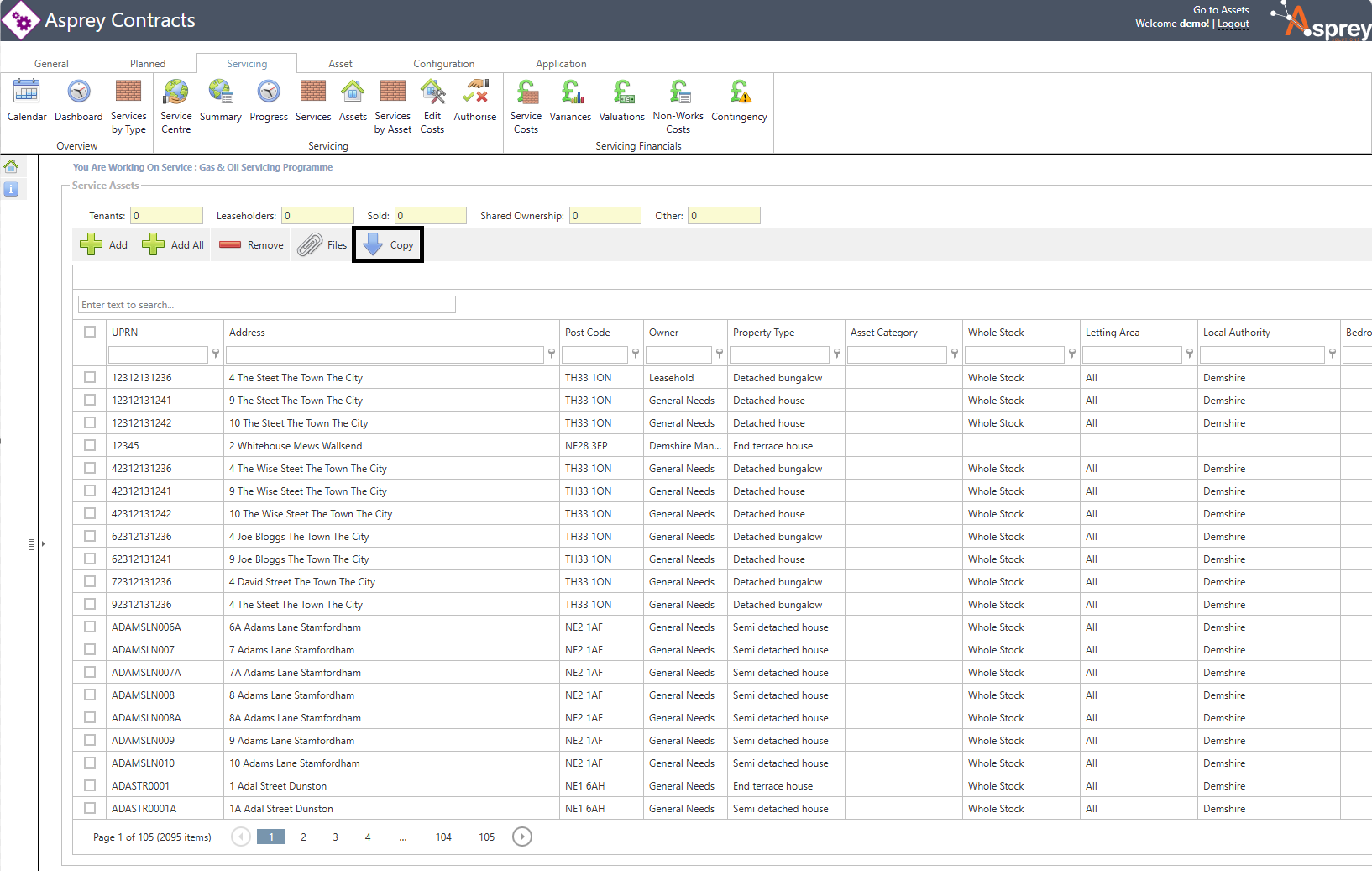
Task: Click the Logout link
Action: pyautogui.click(x=1233, y=24)
